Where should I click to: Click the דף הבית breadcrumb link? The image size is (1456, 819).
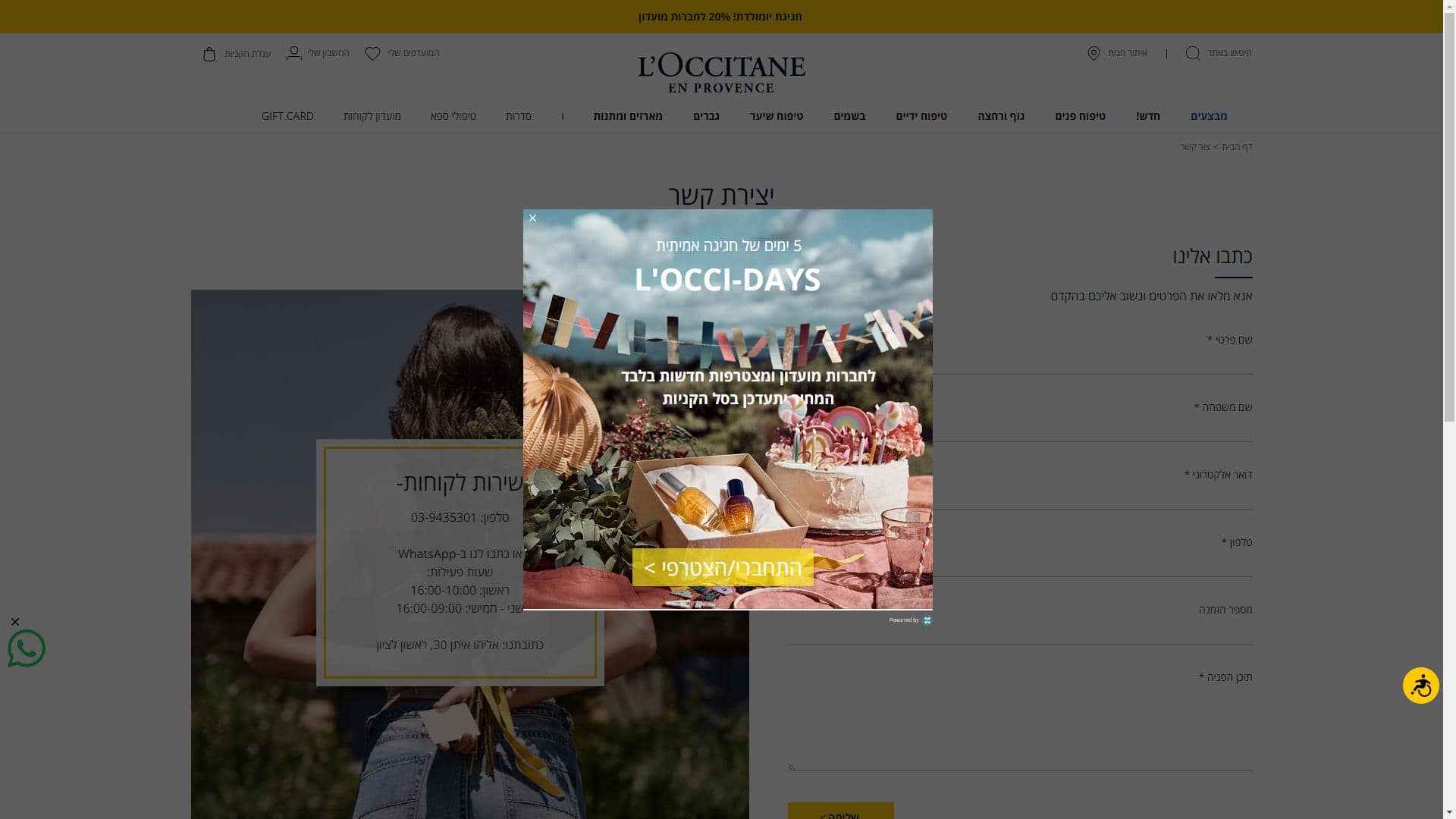click(x=1237, y=147)
